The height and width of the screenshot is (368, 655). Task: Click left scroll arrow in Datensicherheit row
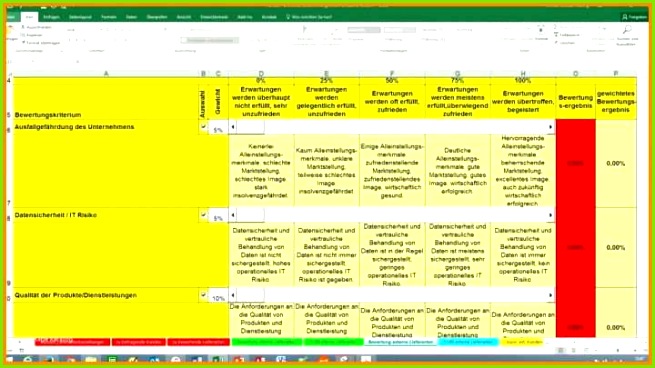click(233, 215)
